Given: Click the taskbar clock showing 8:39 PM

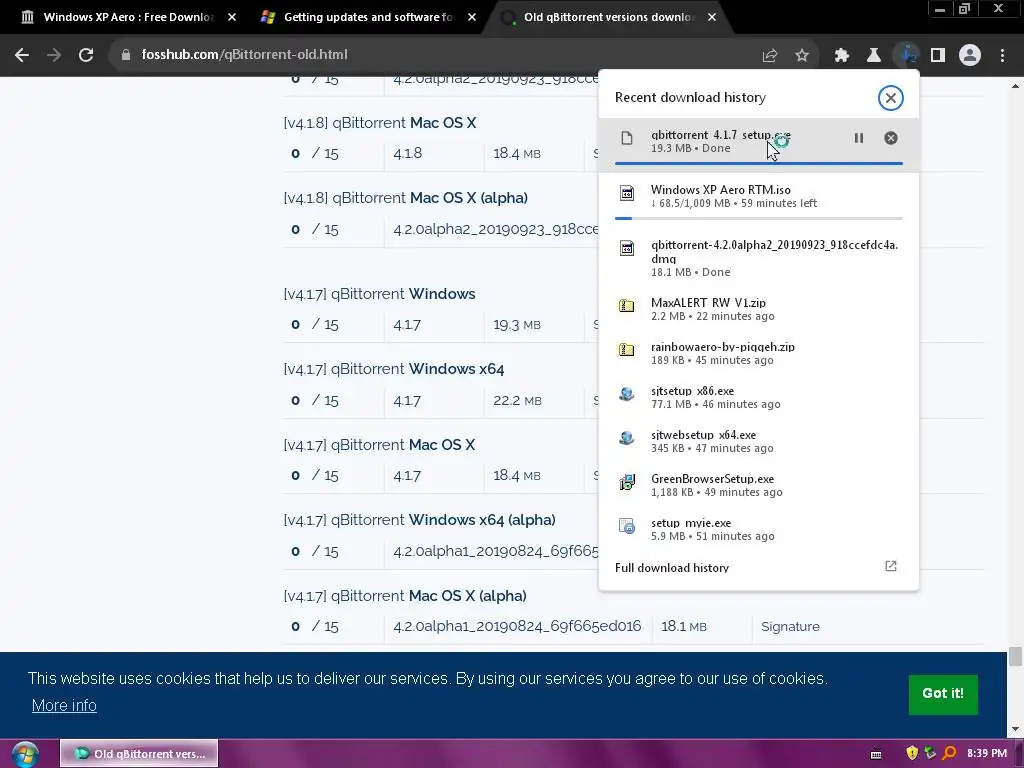Looking at the screenshot, I should tap(987, 754).
